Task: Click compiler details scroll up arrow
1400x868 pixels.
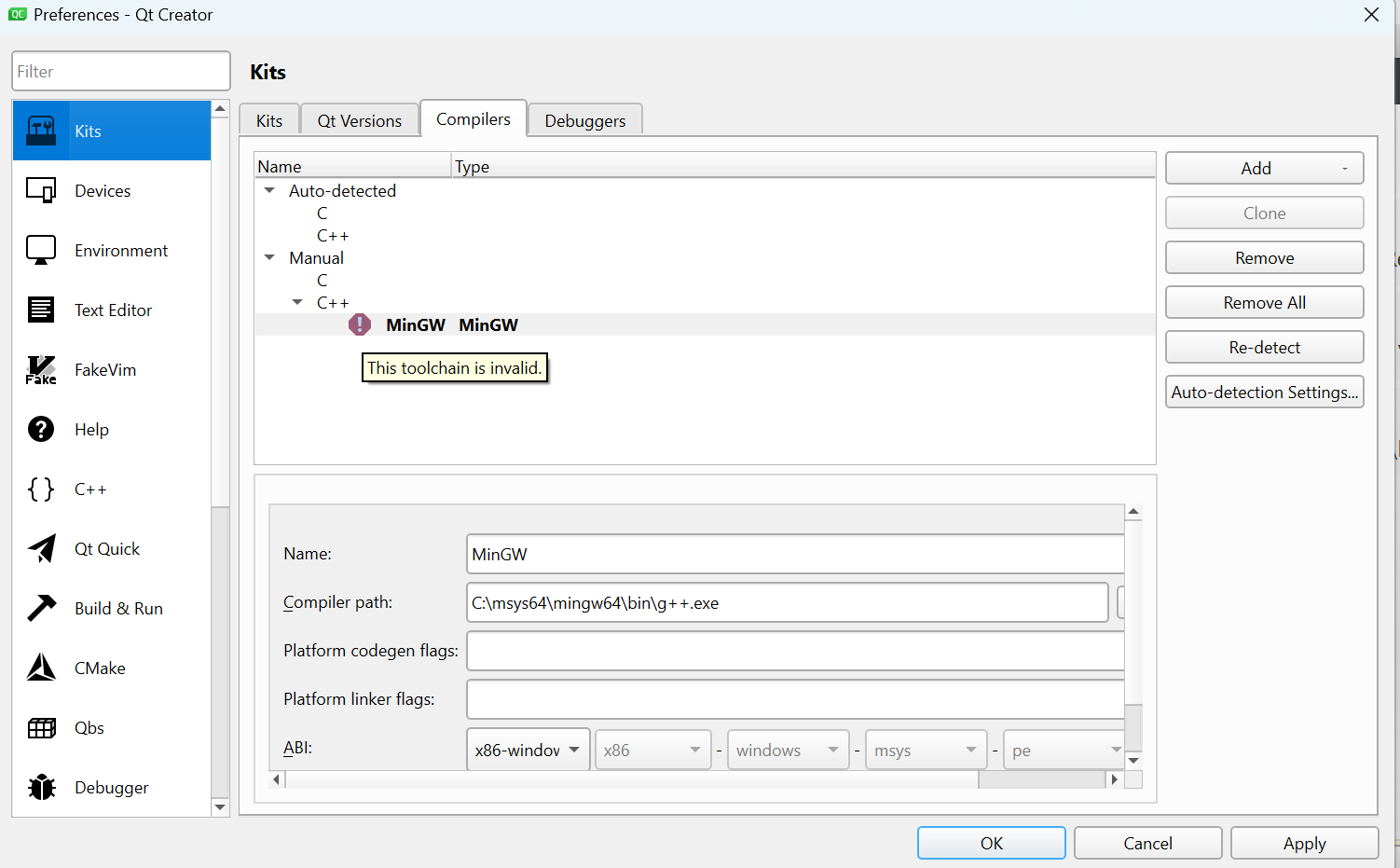Action: coord(1133,512)
